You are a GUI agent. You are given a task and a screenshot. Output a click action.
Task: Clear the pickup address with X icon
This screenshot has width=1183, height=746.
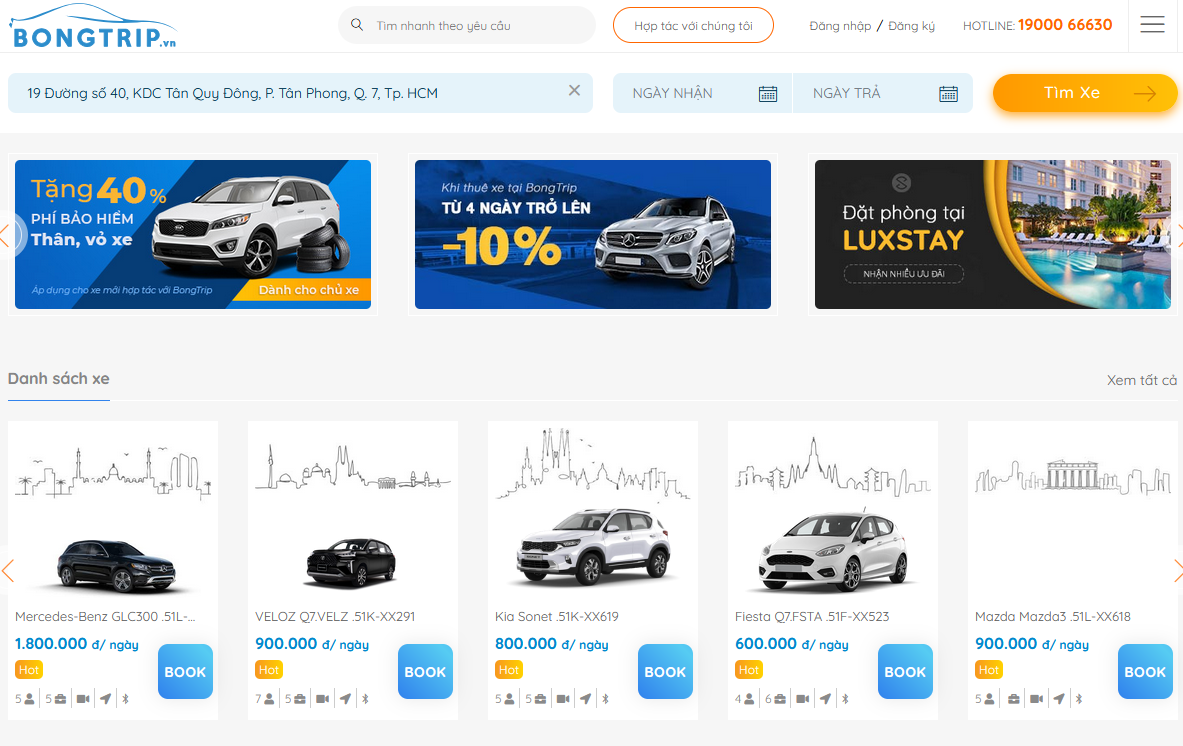574,91
